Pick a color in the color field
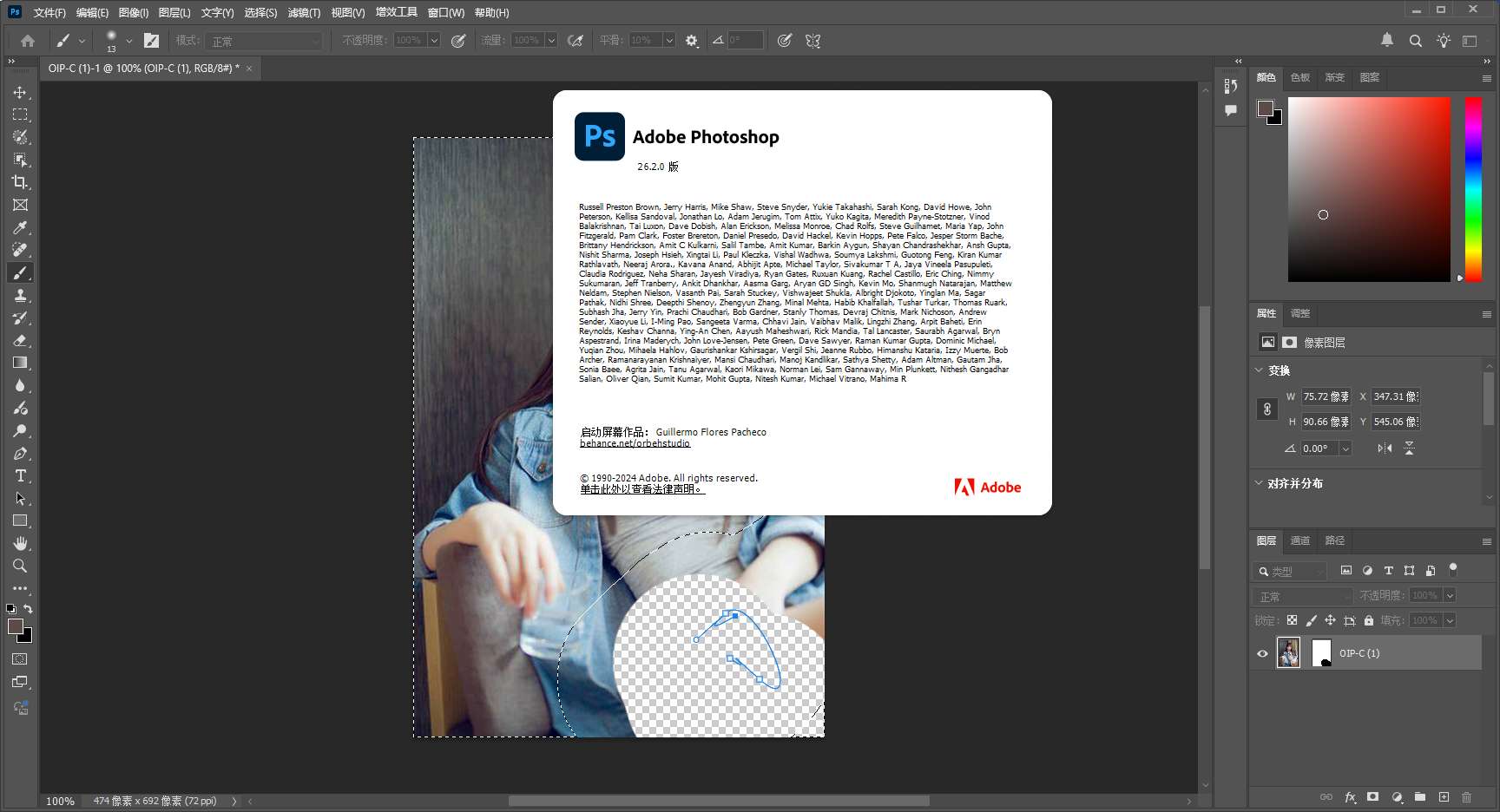This screenshot has height=812, width=1500. click(x=1369, y=189)
